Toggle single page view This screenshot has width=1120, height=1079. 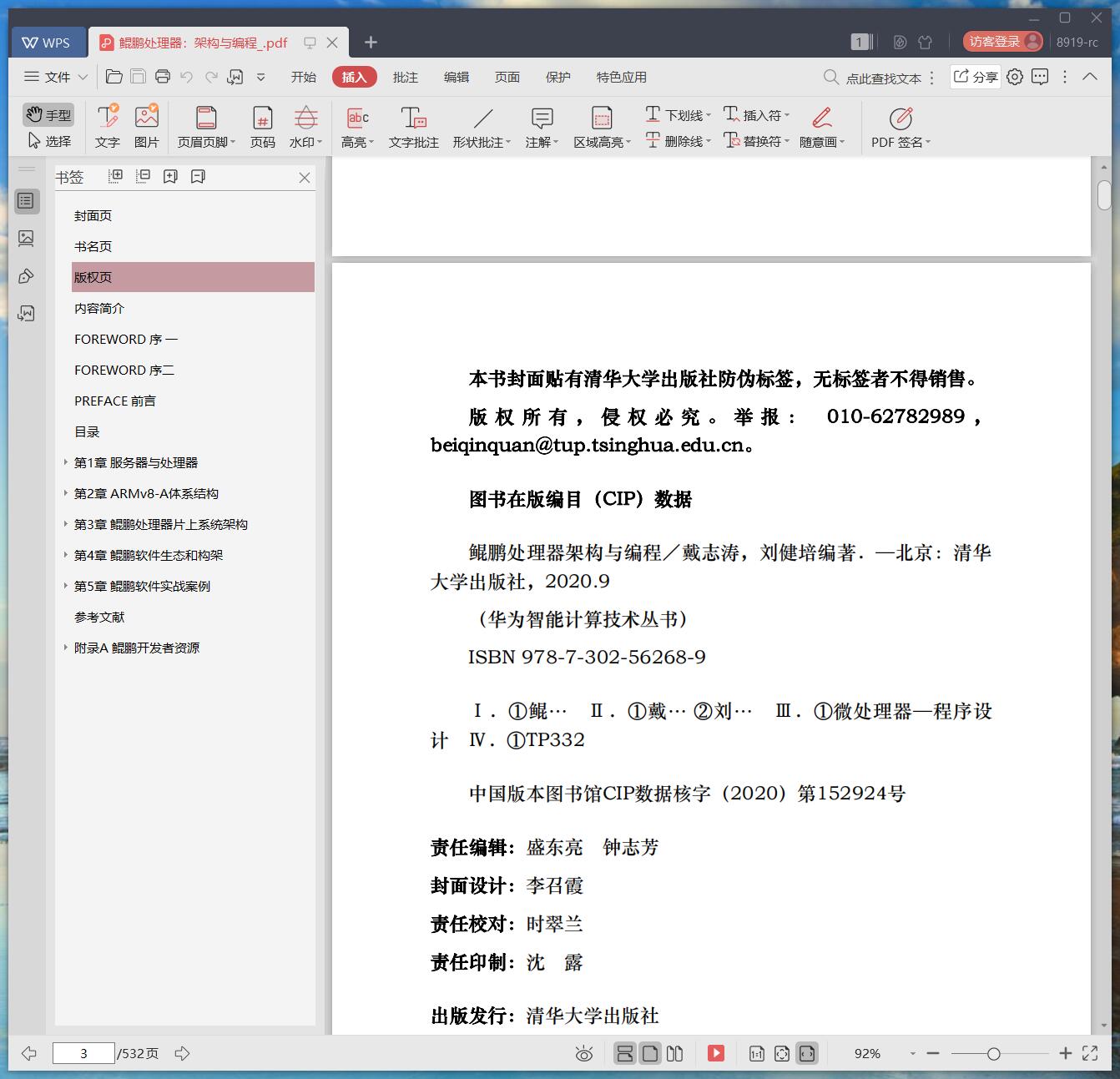click(650, 1053)
